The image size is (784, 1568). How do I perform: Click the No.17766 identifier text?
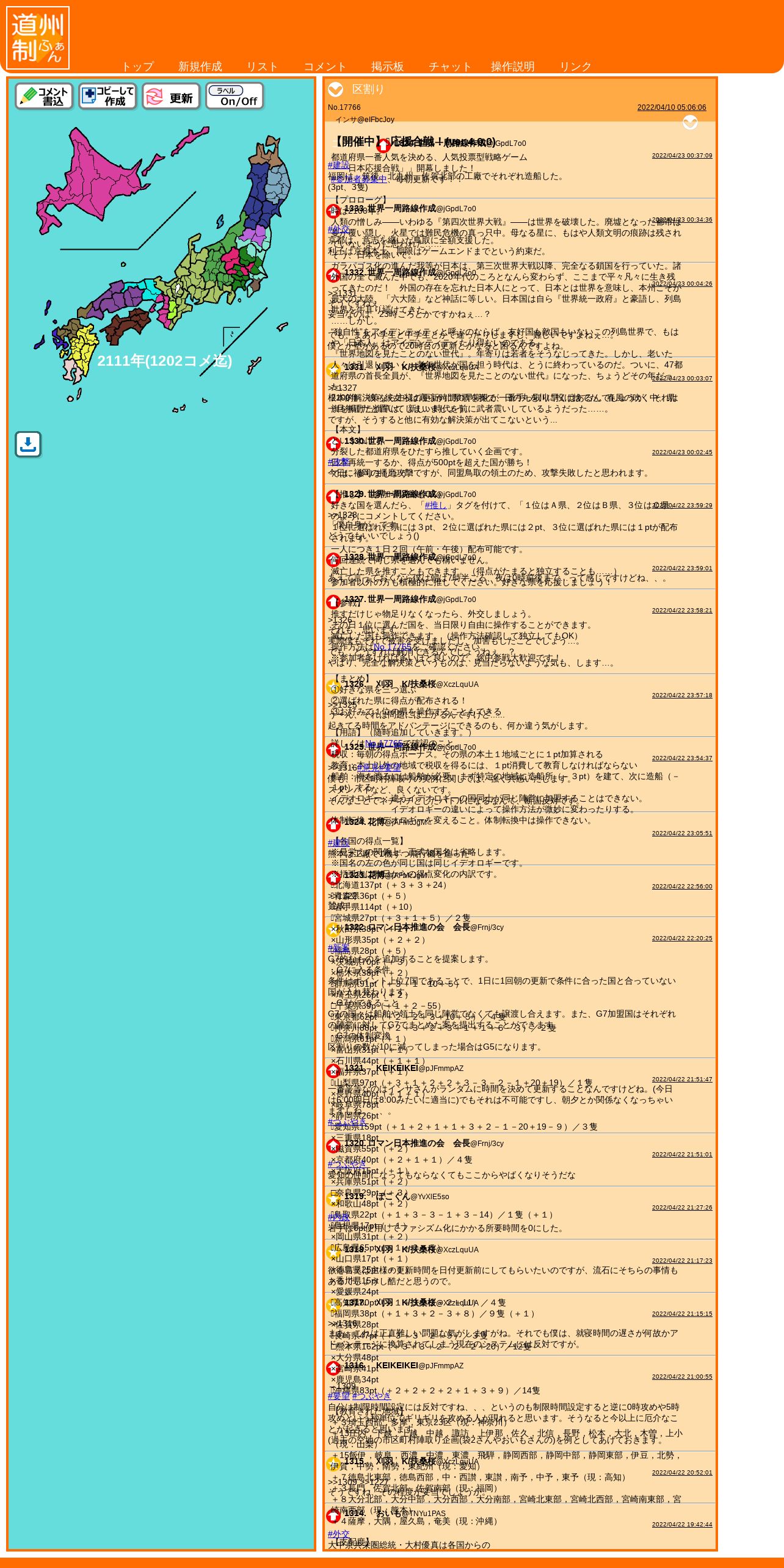coord(344,107)
